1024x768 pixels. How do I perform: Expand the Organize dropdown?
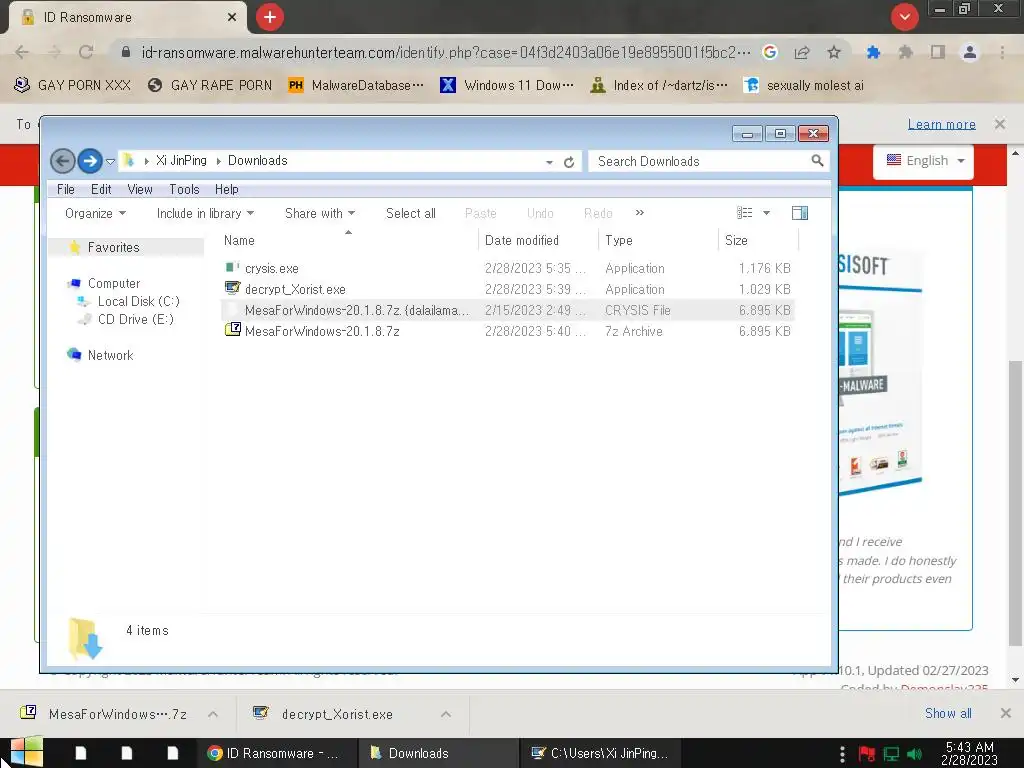[95, 214]
